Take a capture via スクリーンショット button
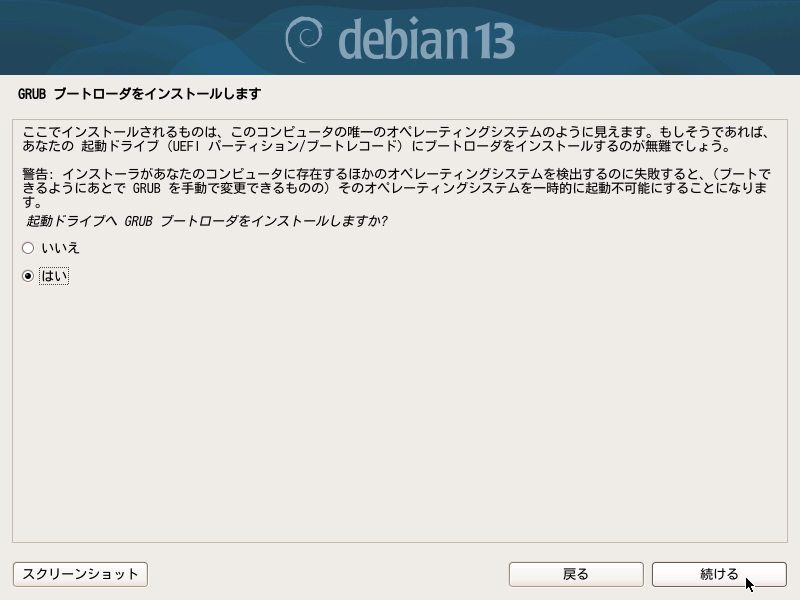This screenshot has width=800, height=600. [x=80, y=574]
